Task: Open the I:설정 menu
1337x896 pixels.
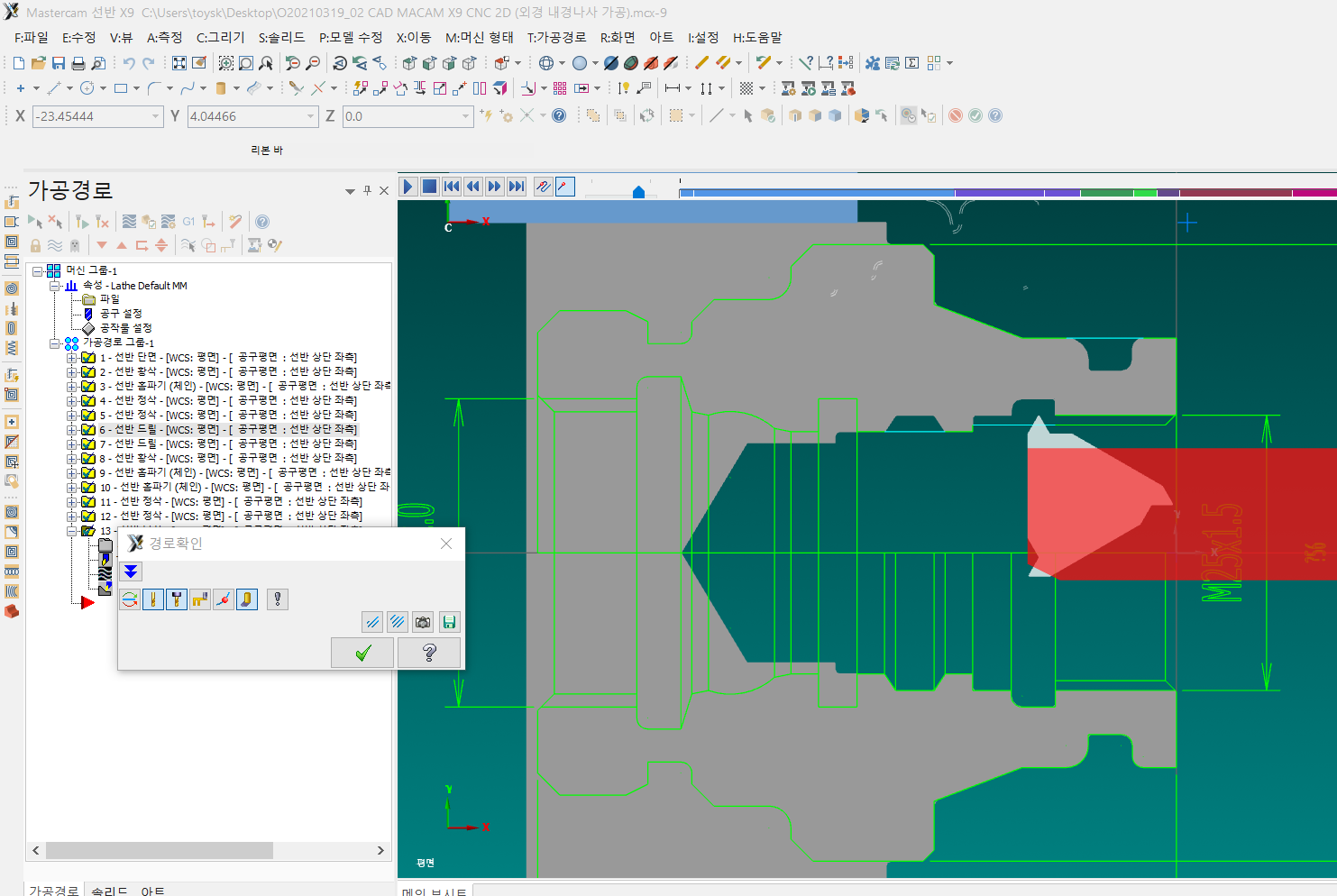Action: pyautogui.click(x=703, y=37)
